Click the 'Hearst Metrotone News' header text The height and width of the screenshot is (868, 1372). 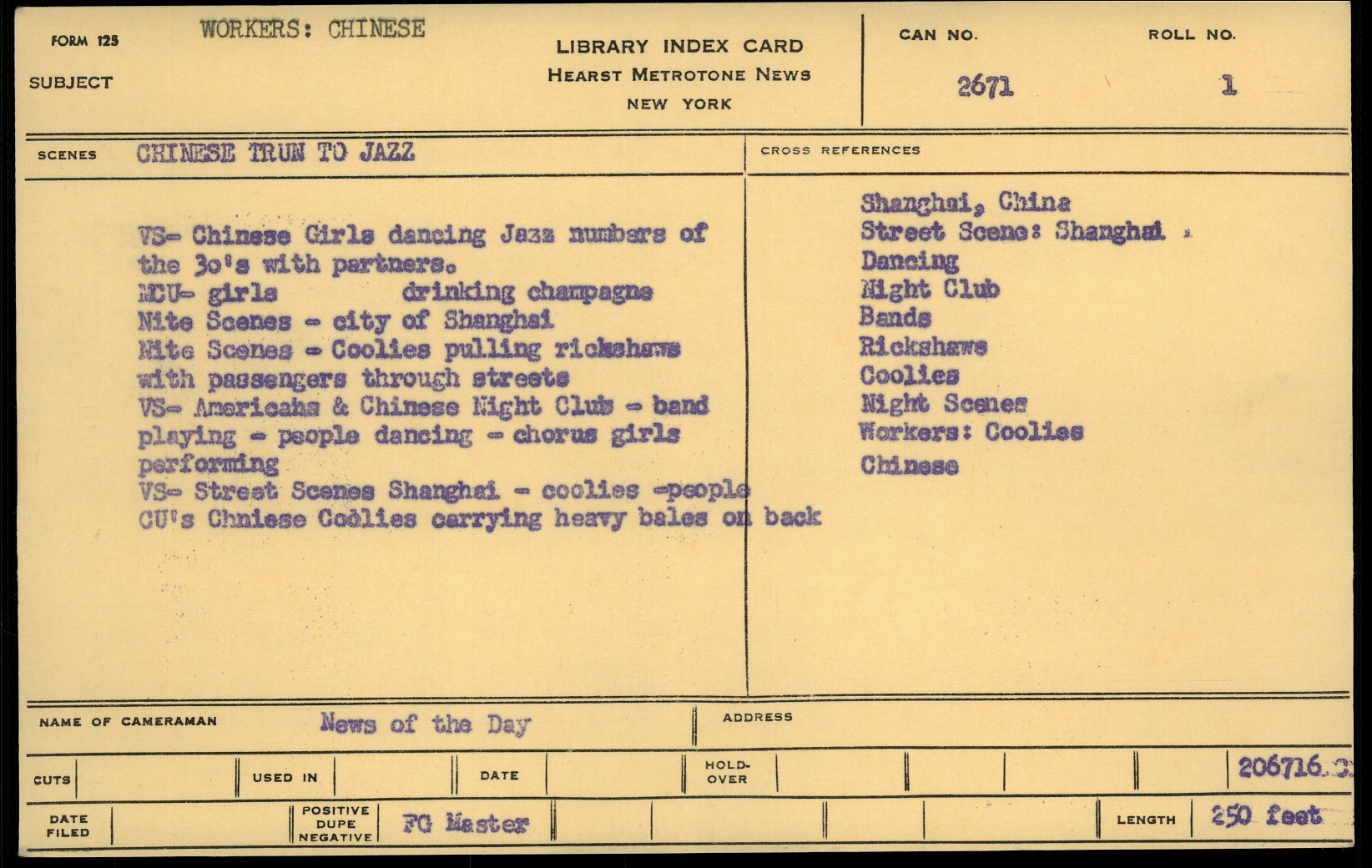pos(678,75)
